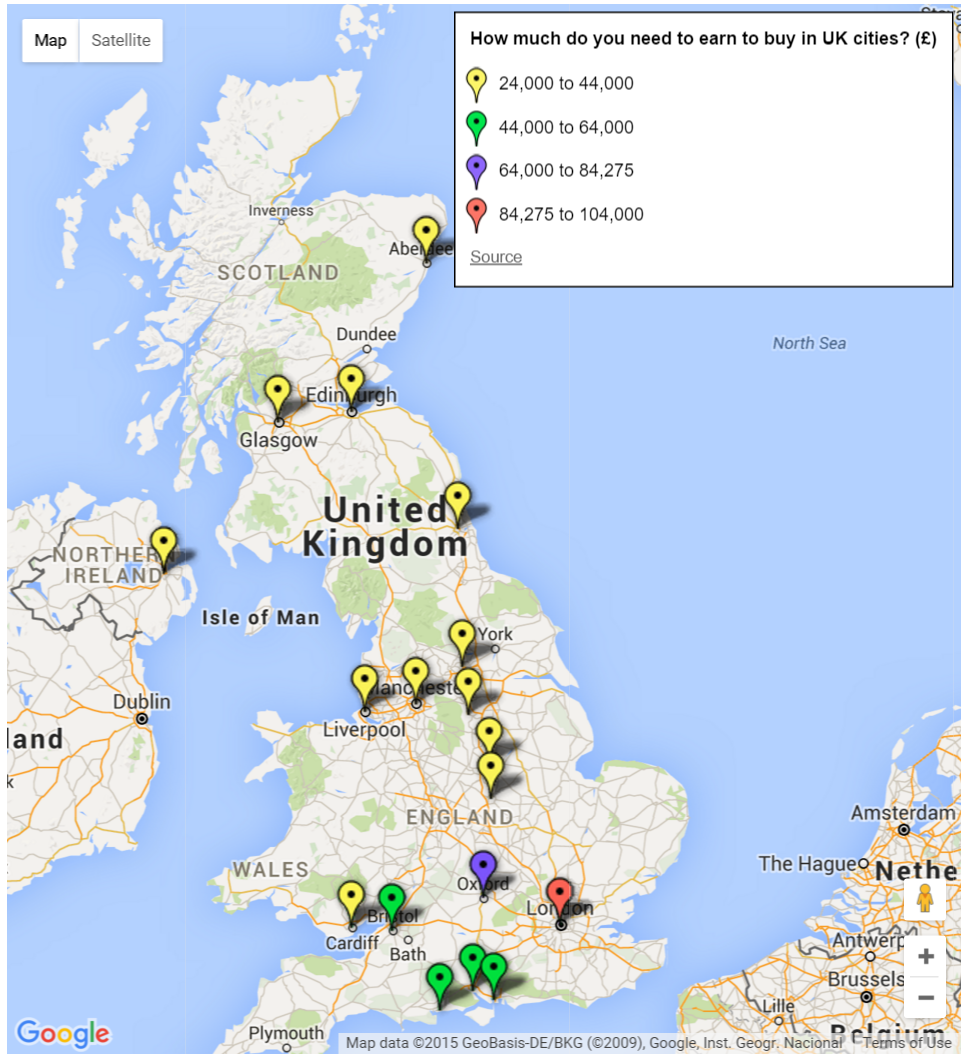Click the purple marker pin on Oxford
The width and height of the screenshot is (968, 1055).
(483, 867)
